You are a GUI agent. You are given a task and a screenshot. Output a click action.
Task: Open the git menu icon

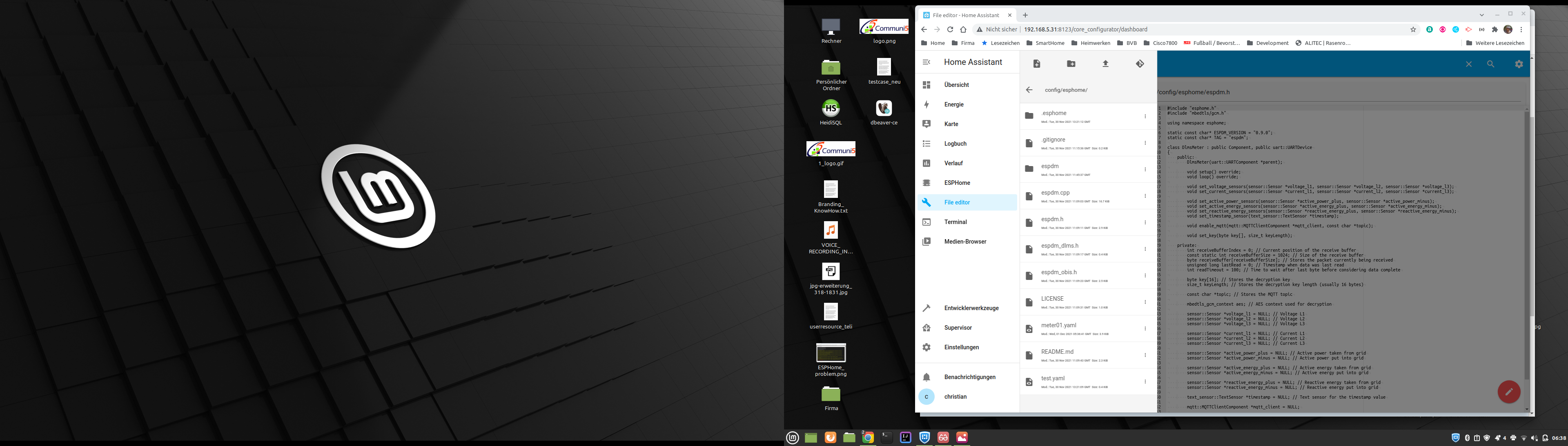click(1140, 64)
